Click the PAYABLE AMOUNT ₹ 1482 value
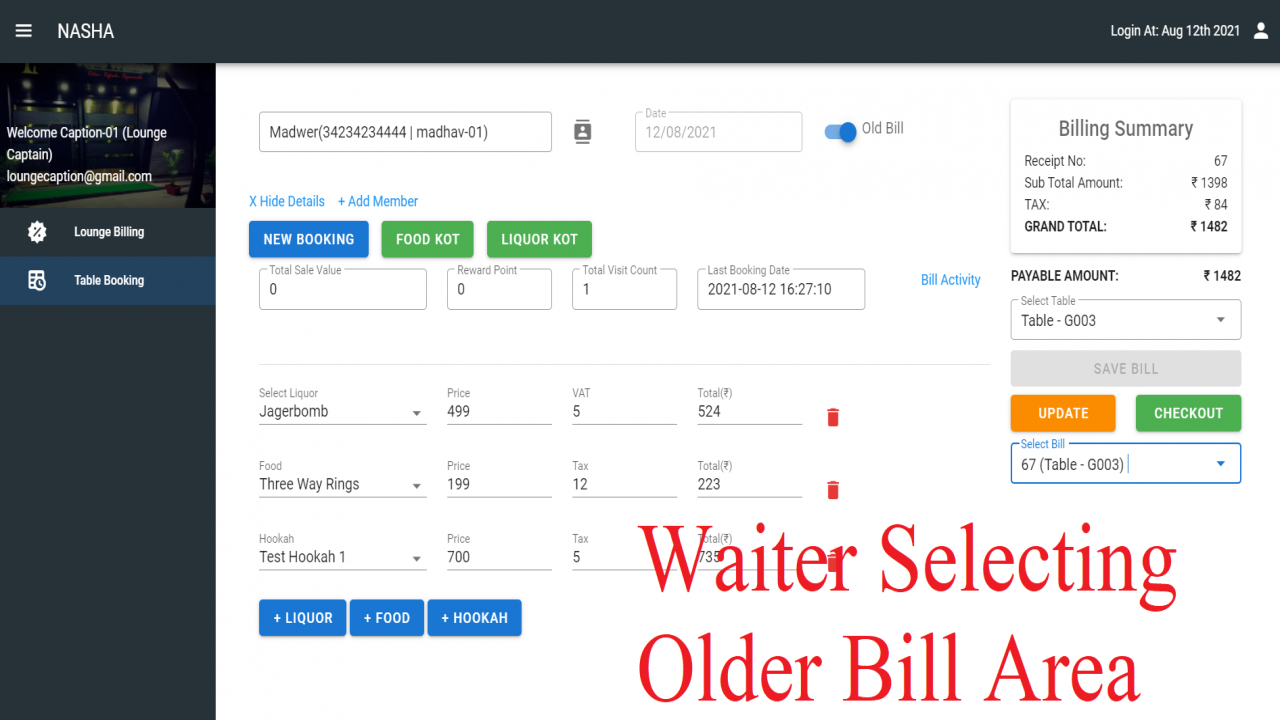Viewport: 1280px width, 720px height. pos(1222,276)
